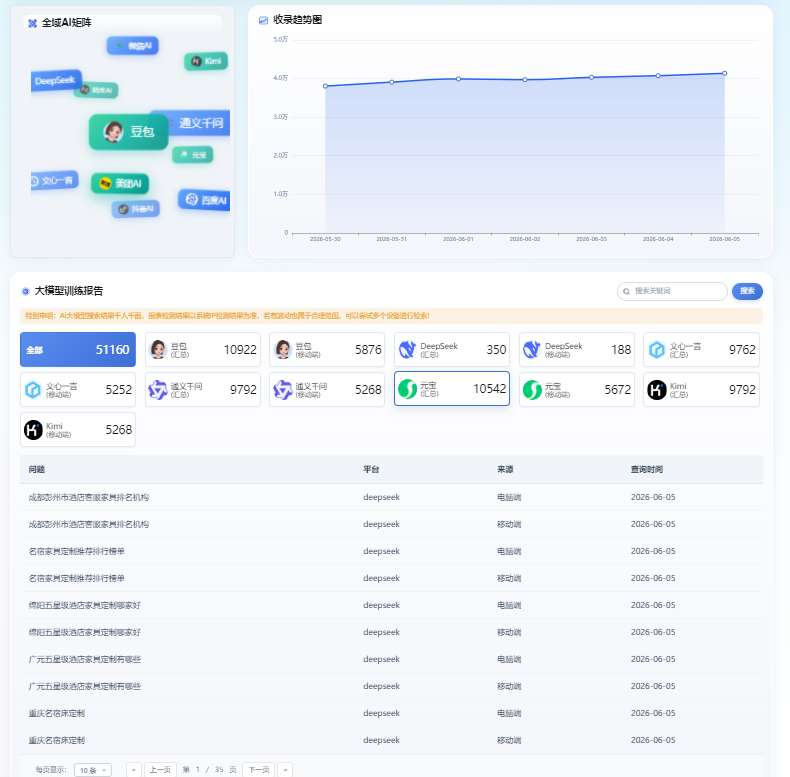The height and width of the screenshot is (777, 790).
Task: Click the 下一页 pagination button
Action: point(258,770)
